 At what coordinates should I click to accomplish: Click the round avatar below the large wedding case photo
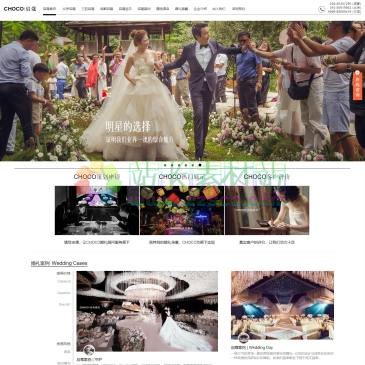(x=89, y=350)
